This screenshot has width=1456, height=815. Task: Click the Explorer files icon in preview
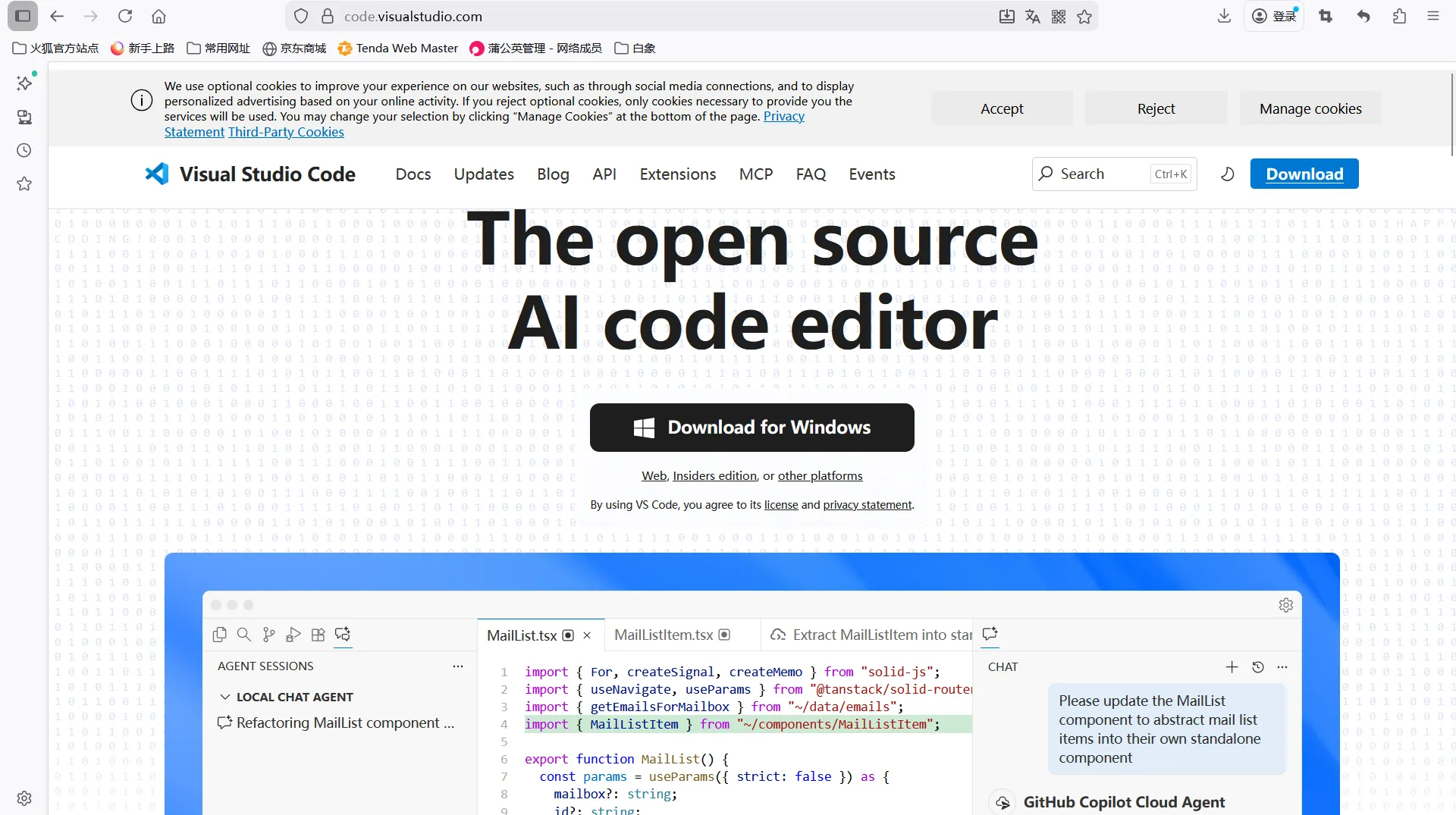click(x=220, y=635)
